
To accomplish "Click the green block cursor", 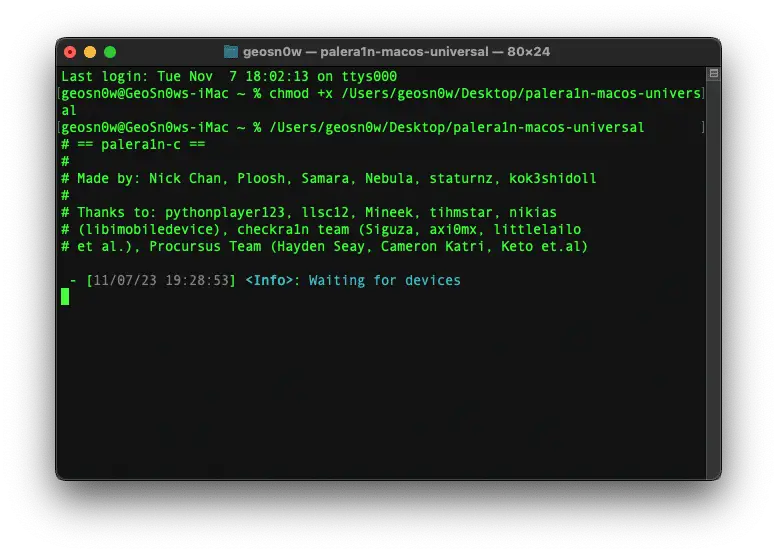I will coord(65,297).
